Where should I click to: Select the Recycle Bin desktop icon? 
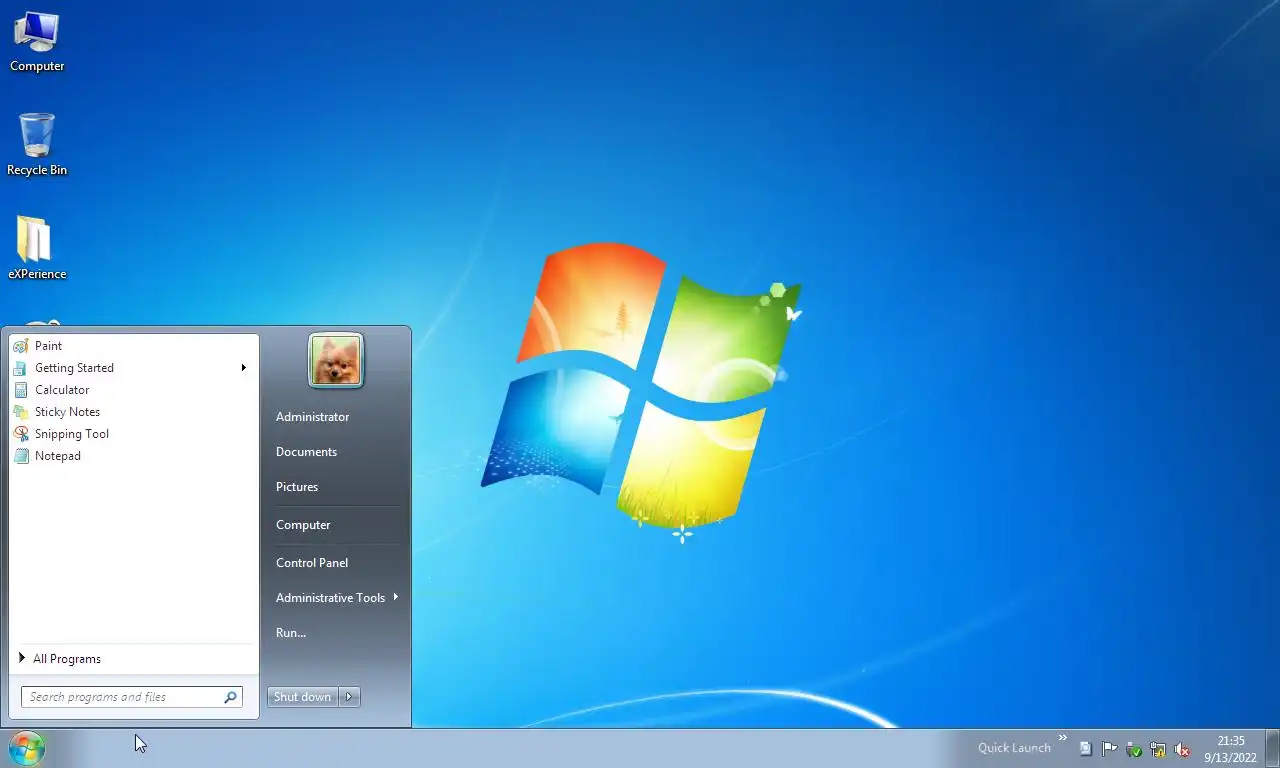pos(37,145)
